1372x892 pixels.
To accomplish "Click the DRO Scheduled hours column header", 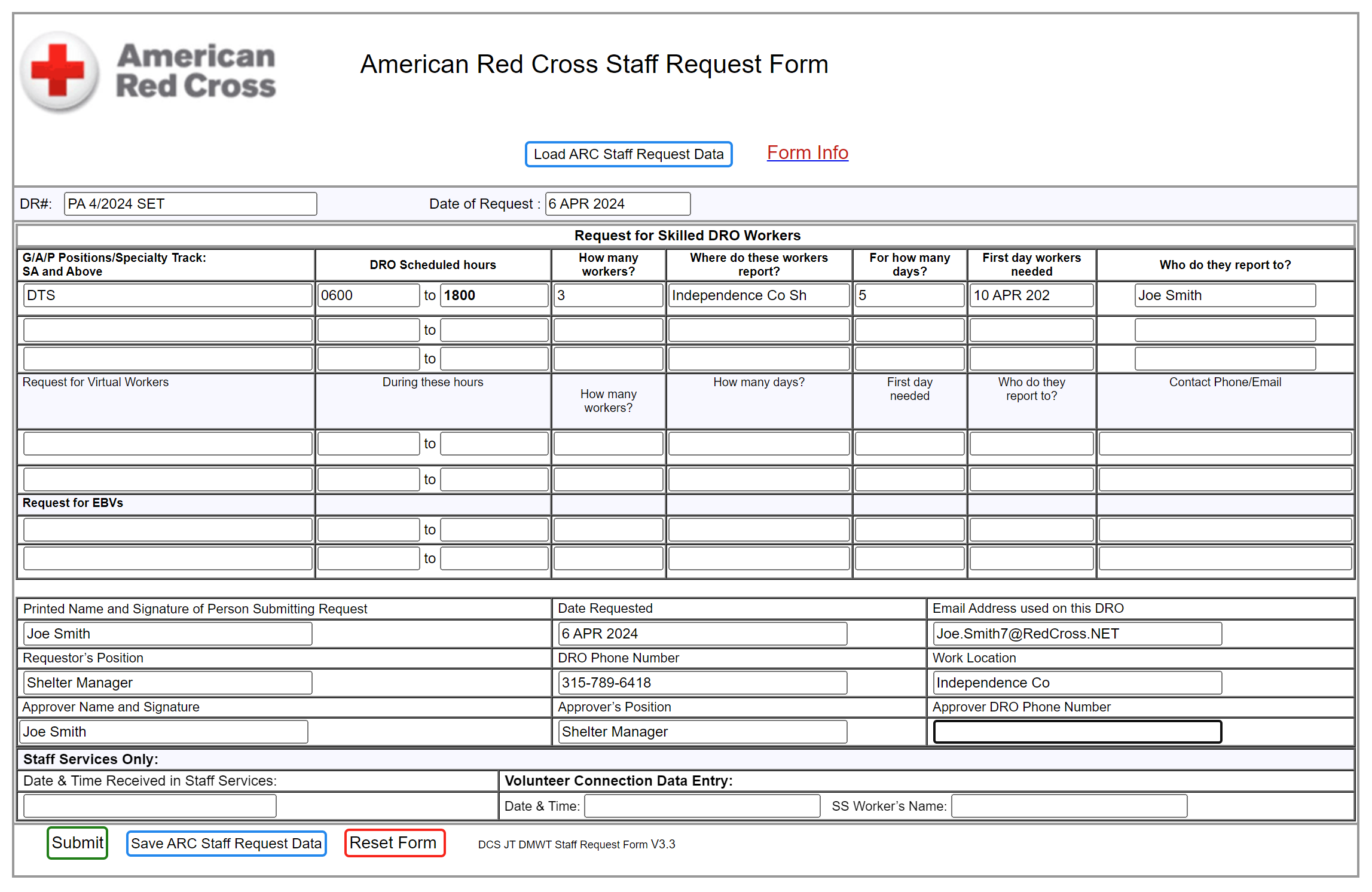I will [432, 265].
